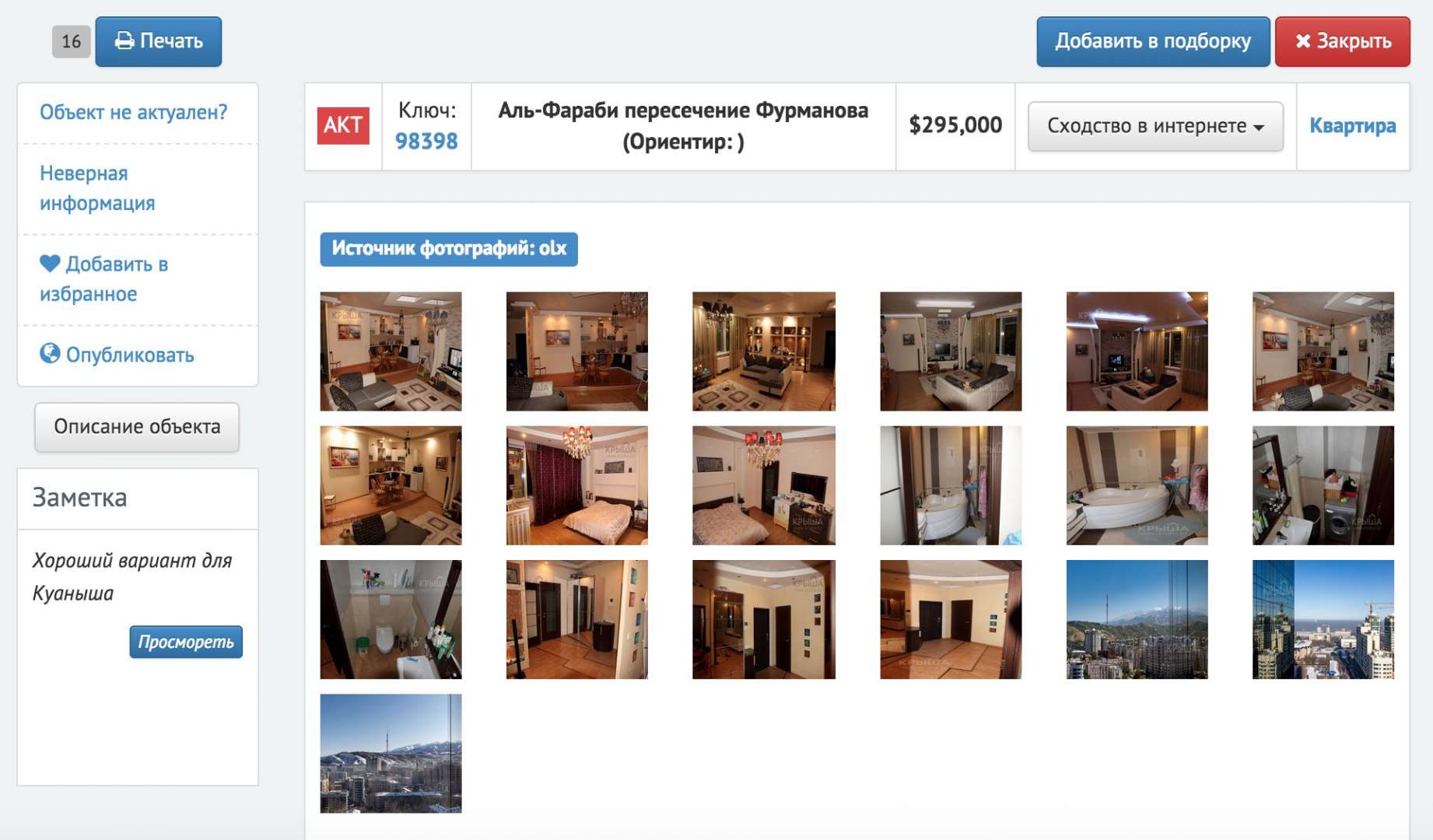Open listing key 98398 link
This screenshot has height=840, width=1433.
pos(426,141)
